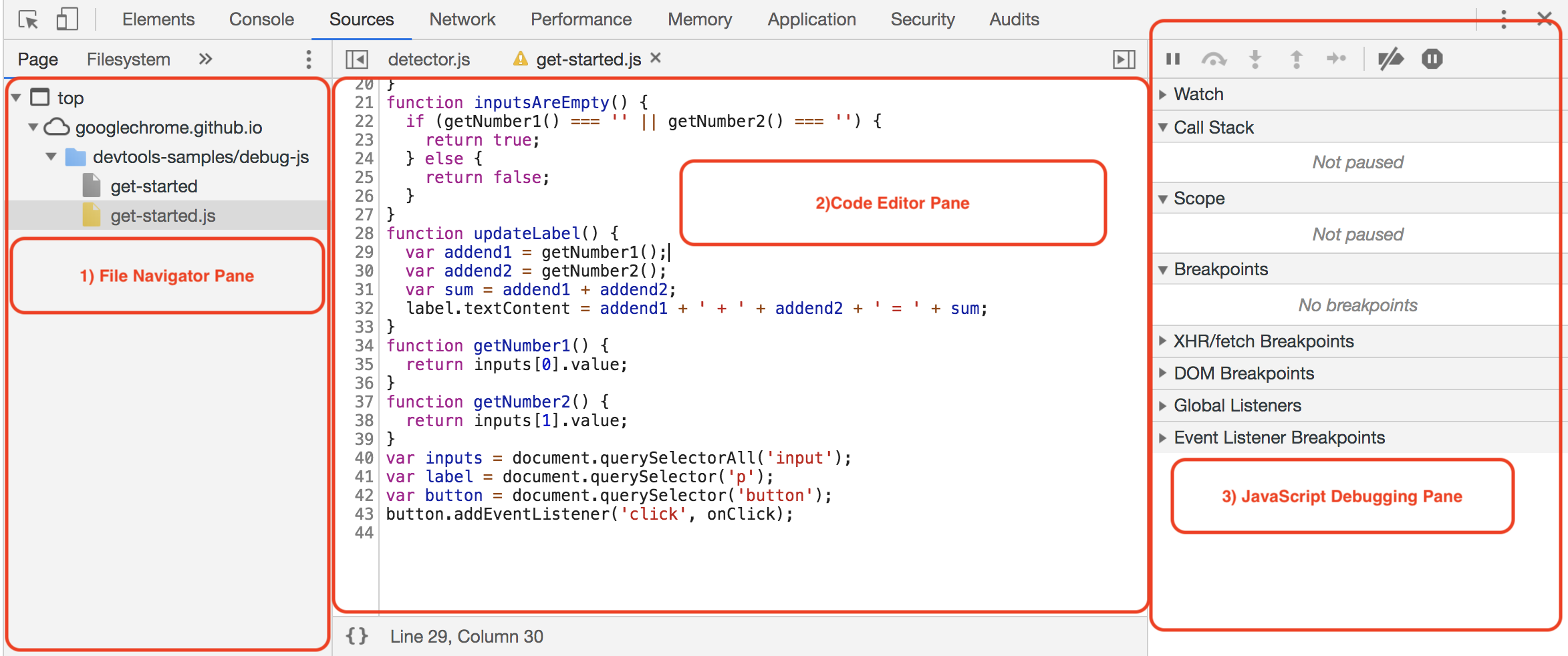Open the get-started document file
1568x656 pixels.
click(154, 186)
